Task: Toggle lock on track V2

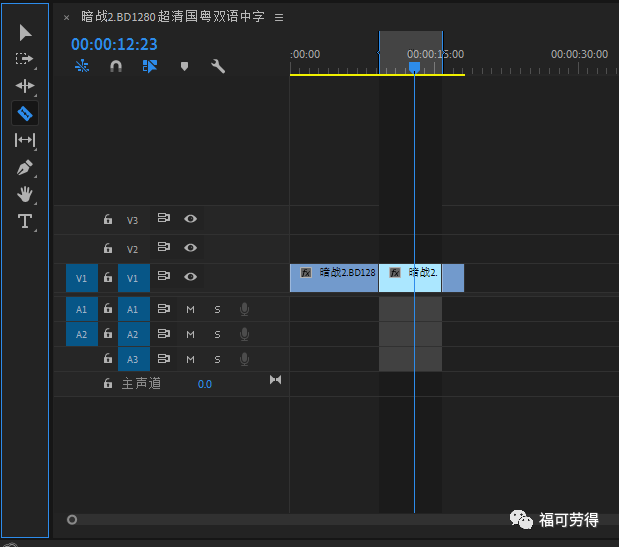Action: point(108,249)
